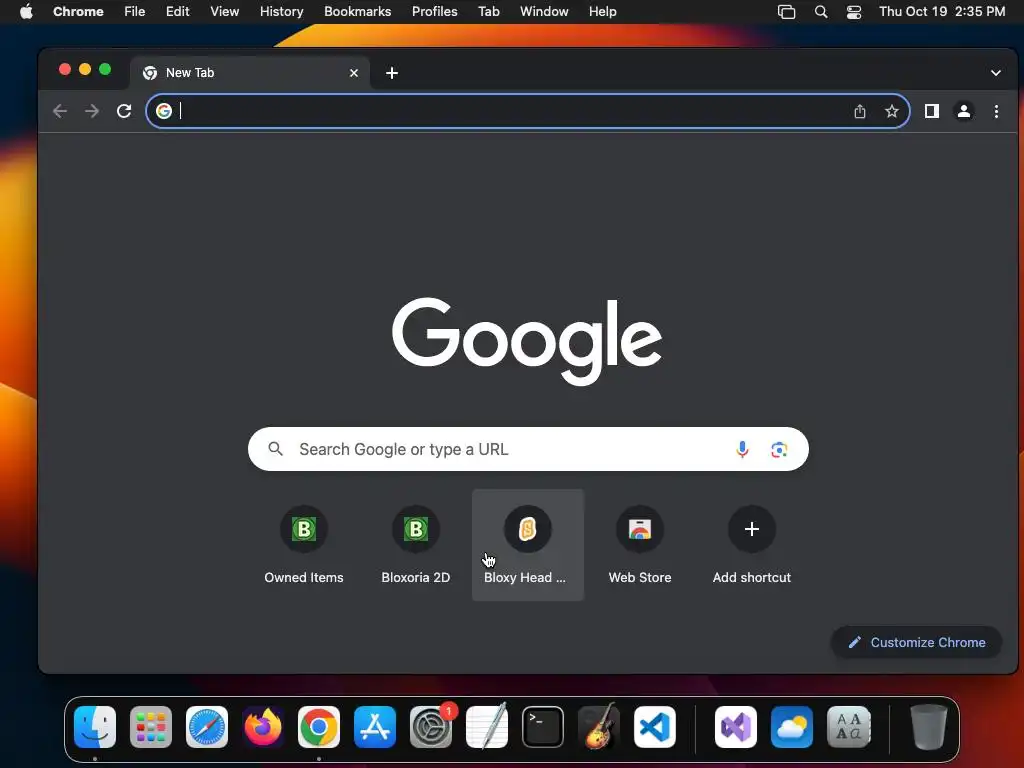Open the three-dot Chrome menu
This screenshot has width=1024, height=768.
tap(996, 111)
